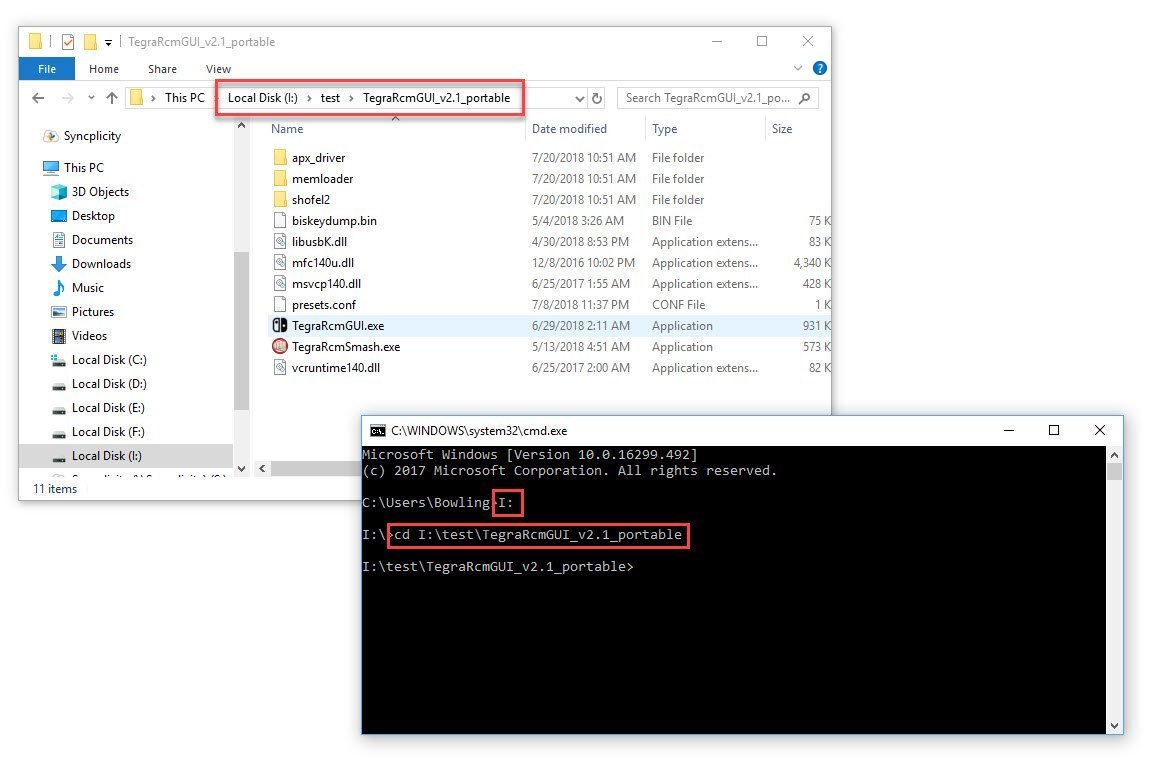The height and width of the screenshot is (762, 1160).
Task: Click chevron after Local Disk (I:) breadcrumb
Action: point(309,98)
